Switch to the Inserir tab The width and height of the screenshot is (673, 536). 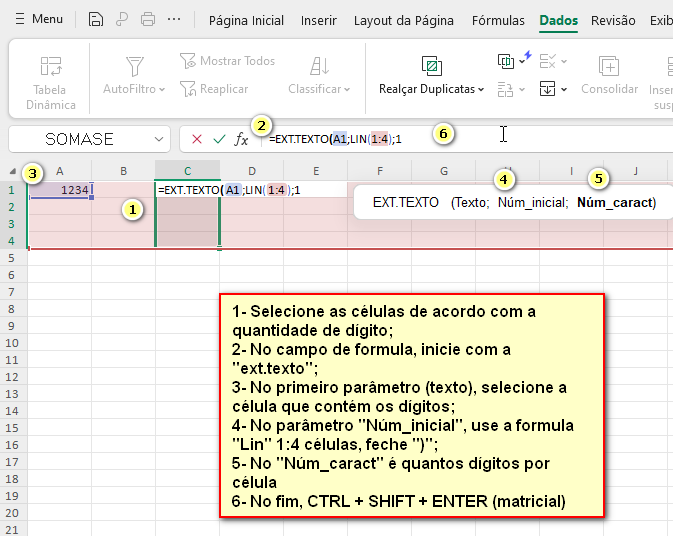coord(318,20)
